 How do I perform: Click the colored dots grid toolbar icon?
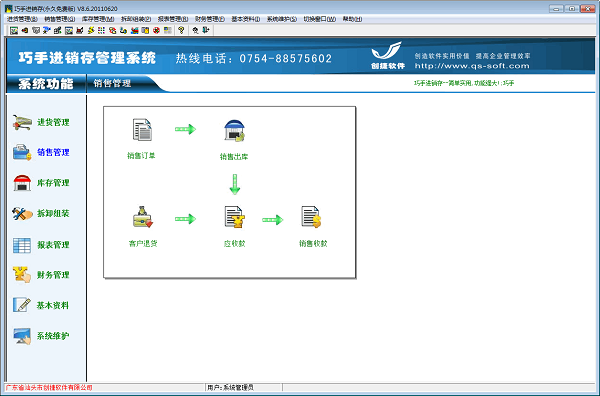click(101, 30)
